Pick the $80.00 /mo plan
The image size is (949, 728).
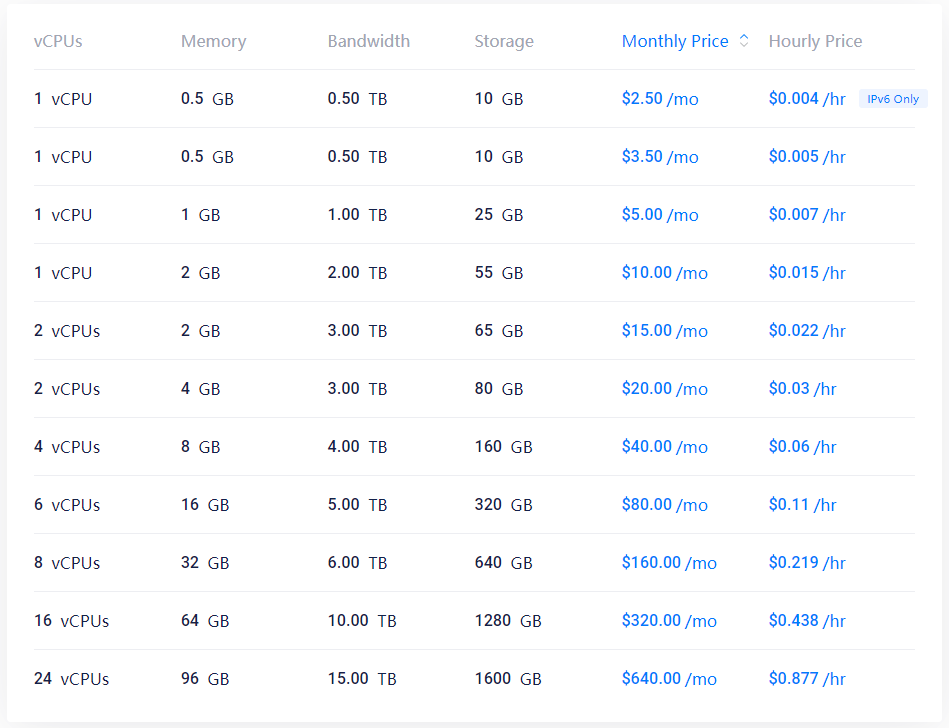click(x=665, y=505)
